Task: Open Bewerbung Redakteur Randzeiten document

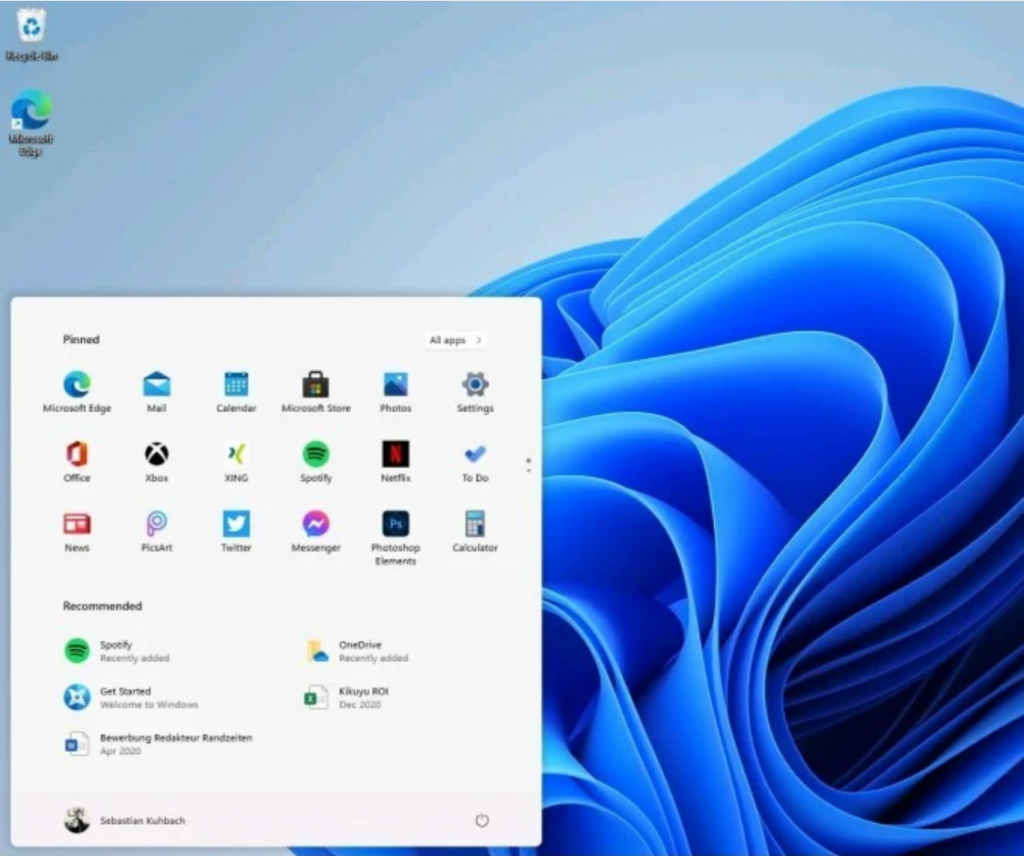Action: [x=158, y=744]
